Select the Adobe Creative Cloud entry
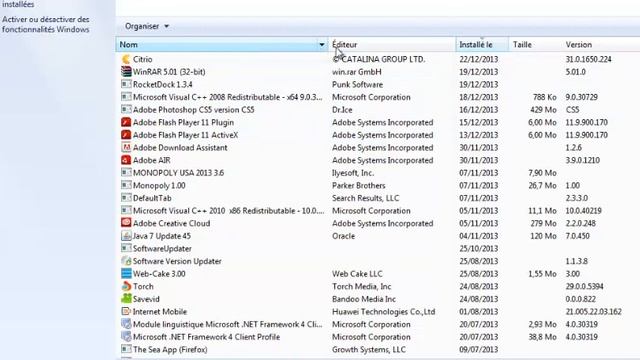The height and width of the screenshot is (360, 640). pyautogui.click(x=171, y=223)
